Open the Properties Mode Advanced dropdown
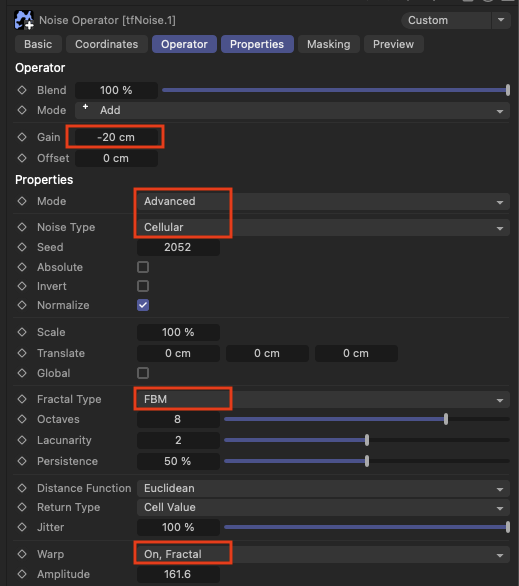The height and width of the screenshot is (586, 519). (x=323, y=201)
